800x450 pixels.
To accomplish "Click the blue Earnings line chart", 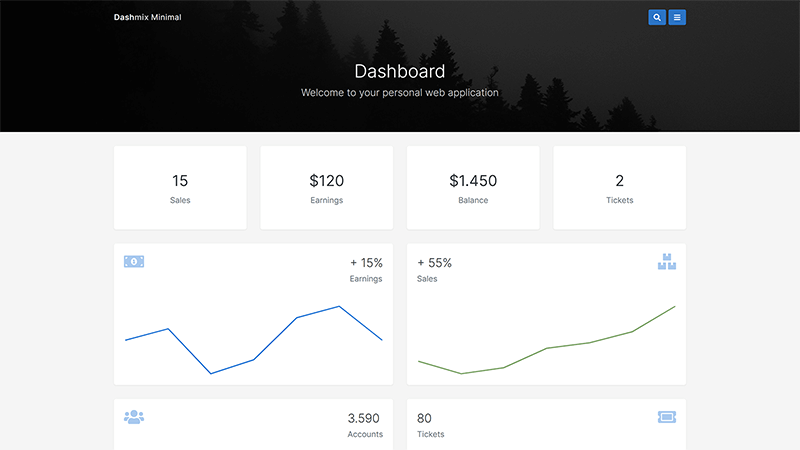I will click(253, 340).
